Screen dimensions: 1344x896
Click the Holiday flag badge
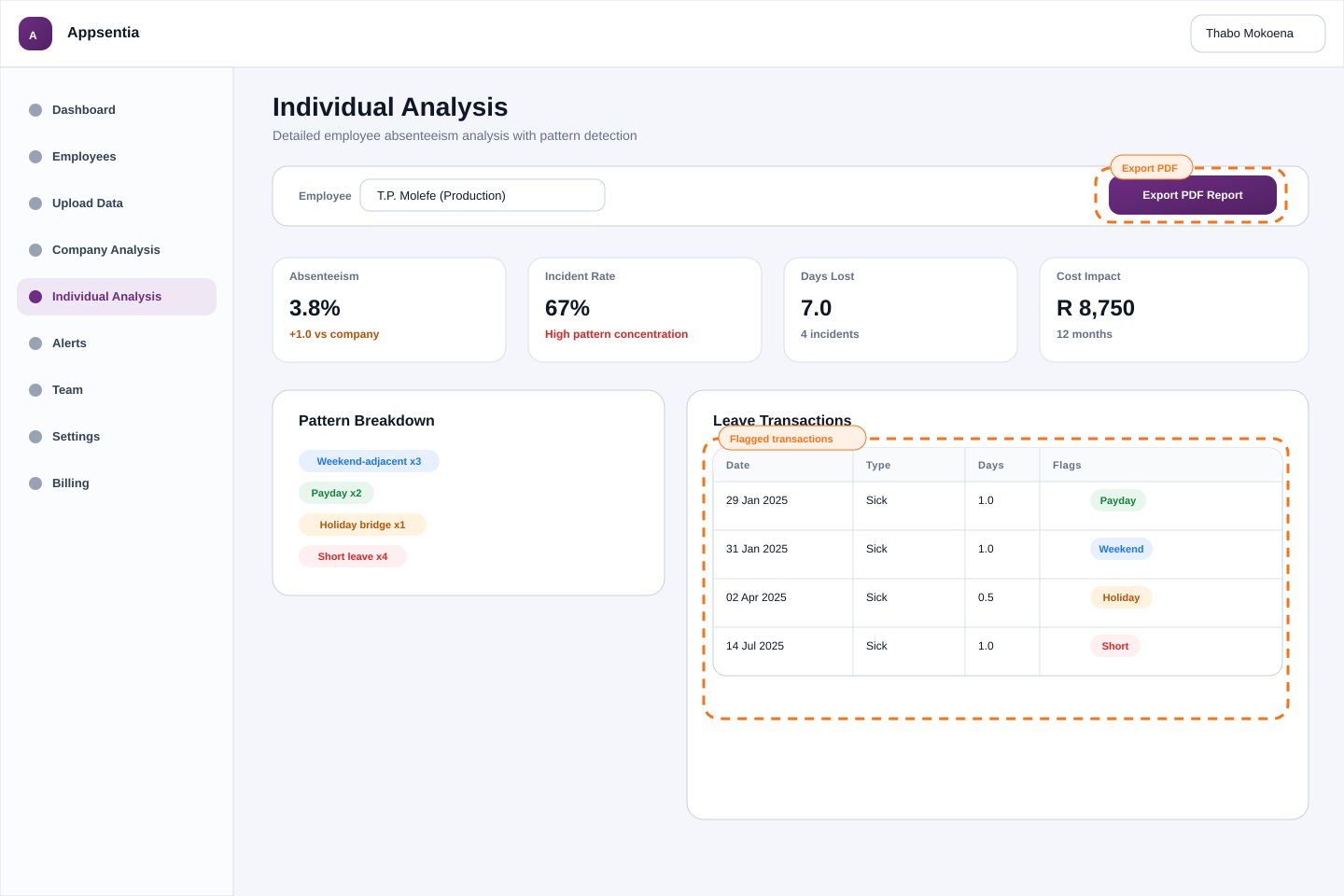pyautogui.click(x=1121, y=597)
